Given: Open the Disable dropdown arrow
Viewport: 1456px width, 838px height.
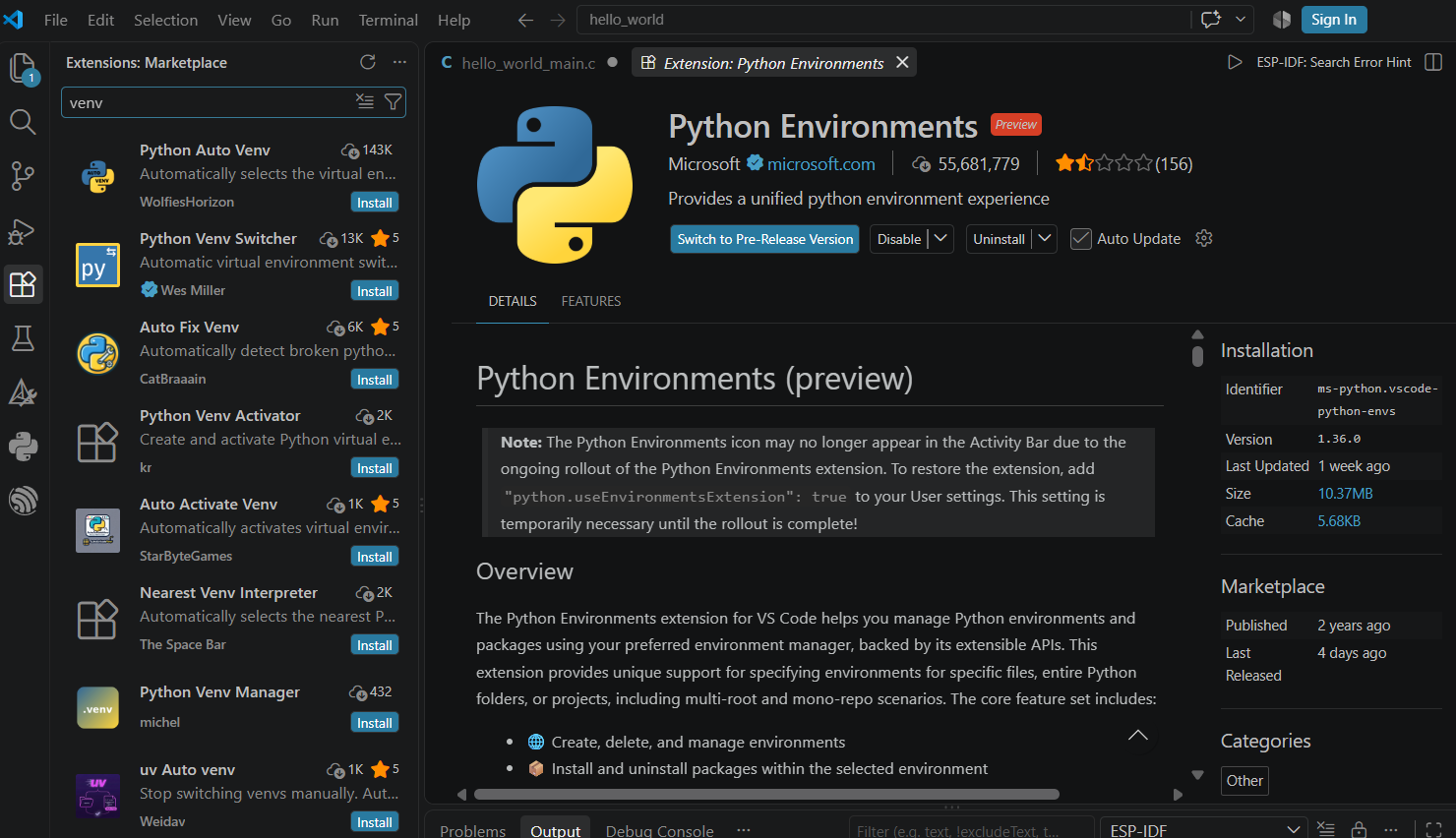Looking at the screenshot, I should tap(940, 238).
